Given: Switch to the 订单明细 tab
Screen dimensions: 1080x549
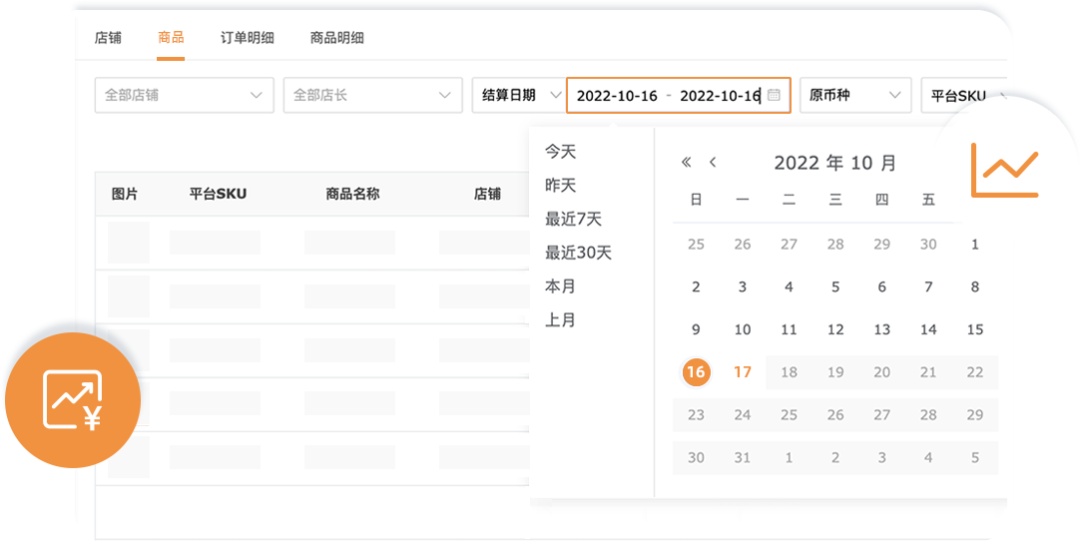Looking at the screenshot, I should (x=247, y=38).
